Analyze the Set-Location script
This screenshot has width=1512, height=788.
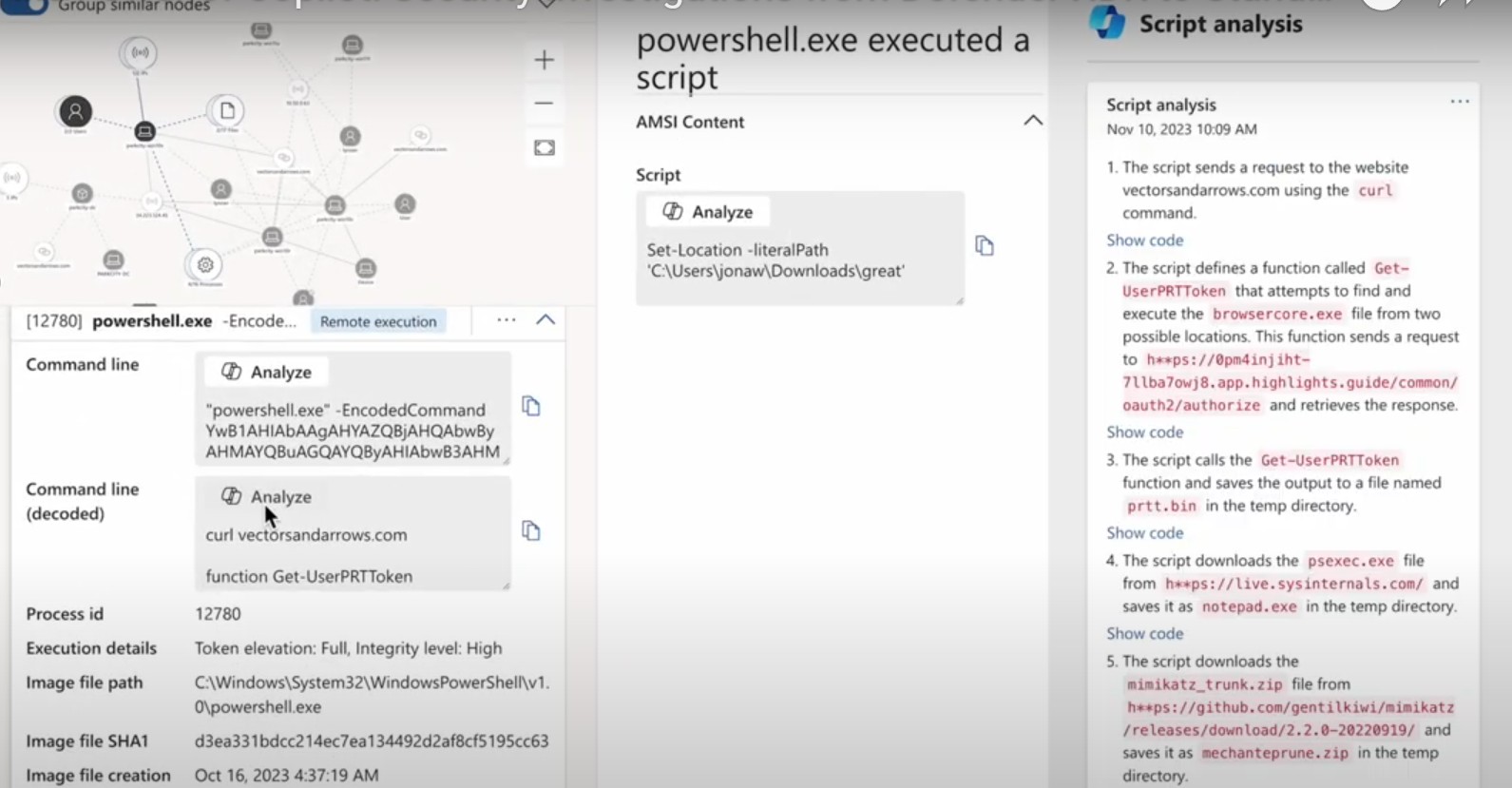coord(708,212)
